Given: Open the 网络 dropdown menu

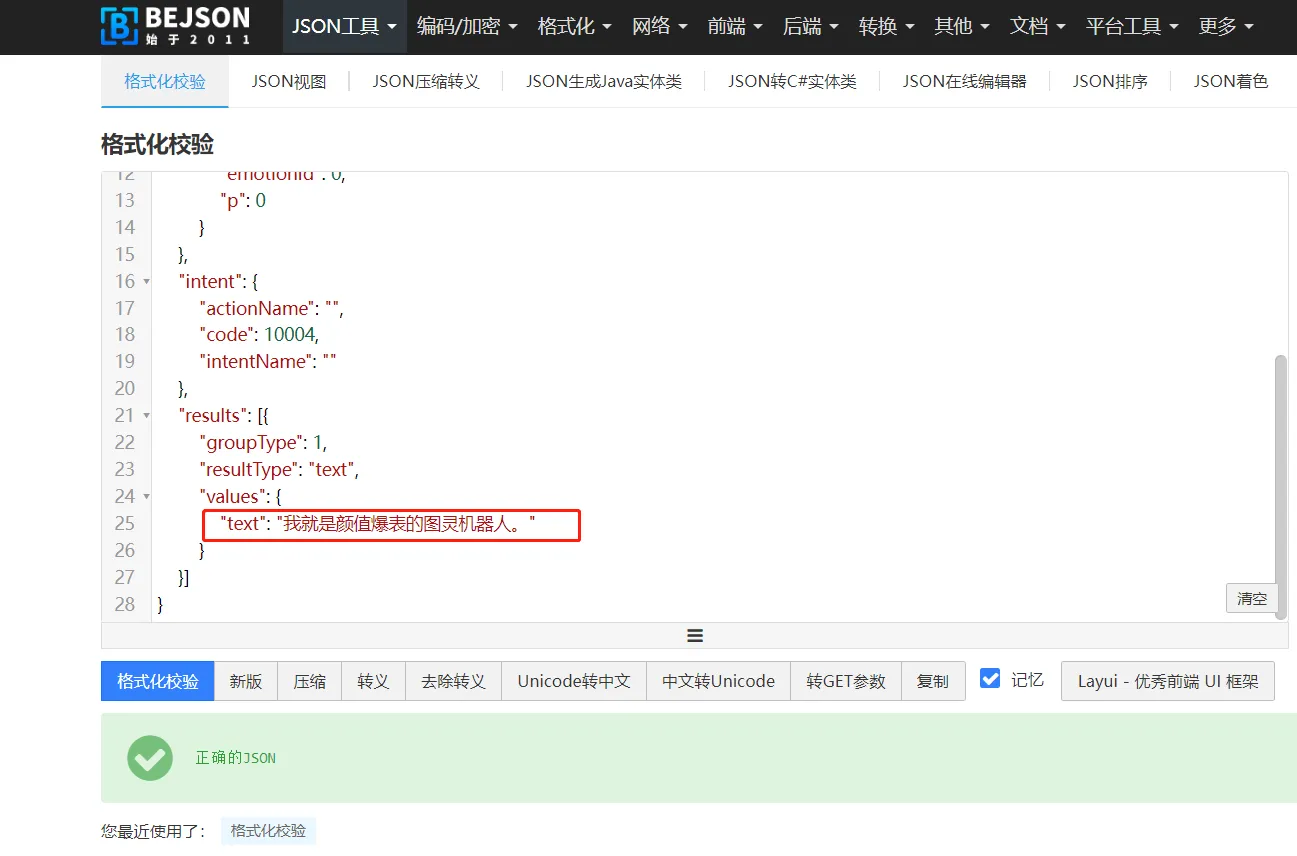Looking at the screenshot, I should point(660,27).
